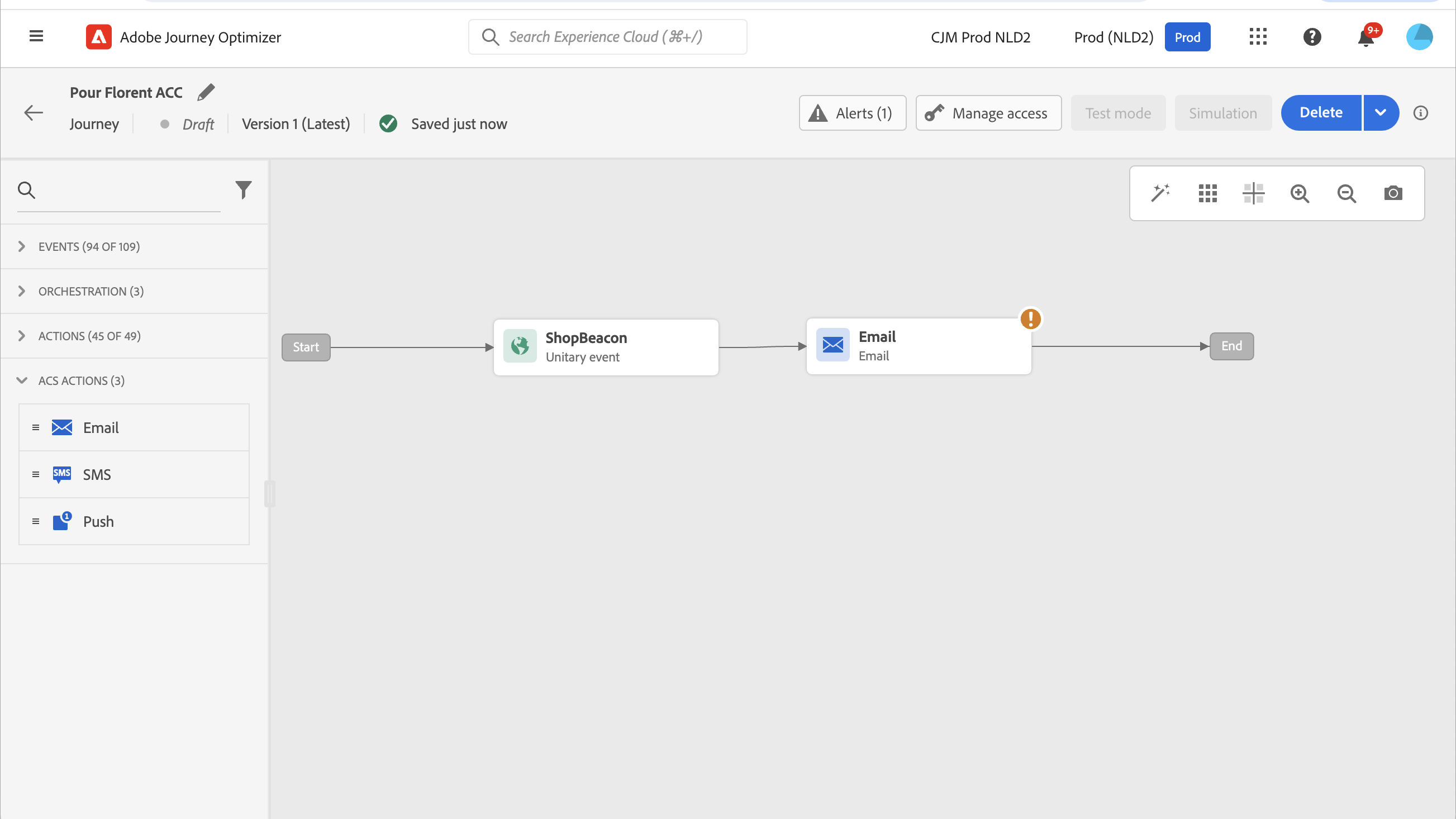
Task: Take a canvas screenshot with camera icon
Action: pos(1393,193)
